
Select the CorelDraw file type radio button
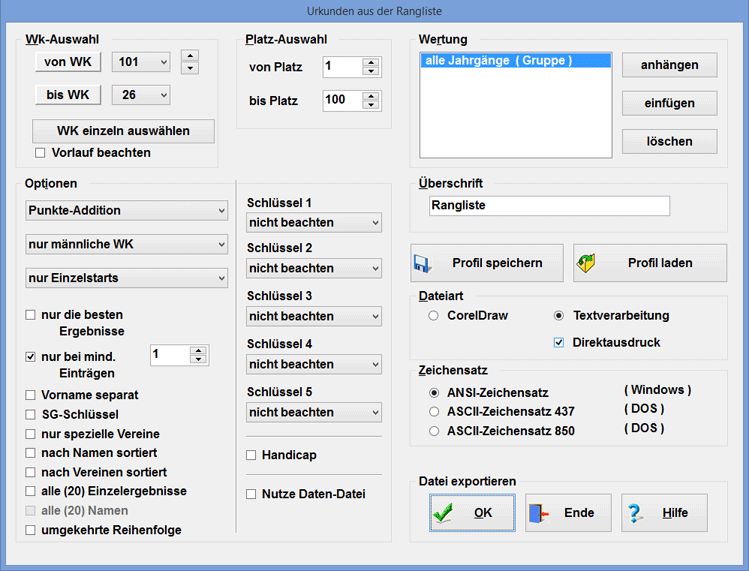(433, 316)
